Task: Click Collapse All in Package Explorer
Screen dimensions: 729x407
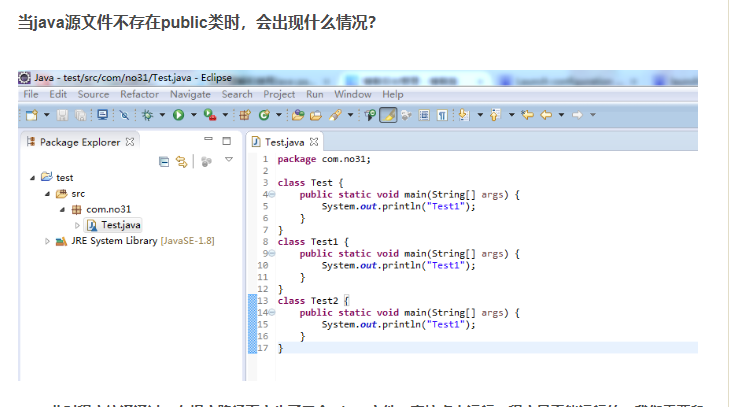Action: click(x=164, y=161)
